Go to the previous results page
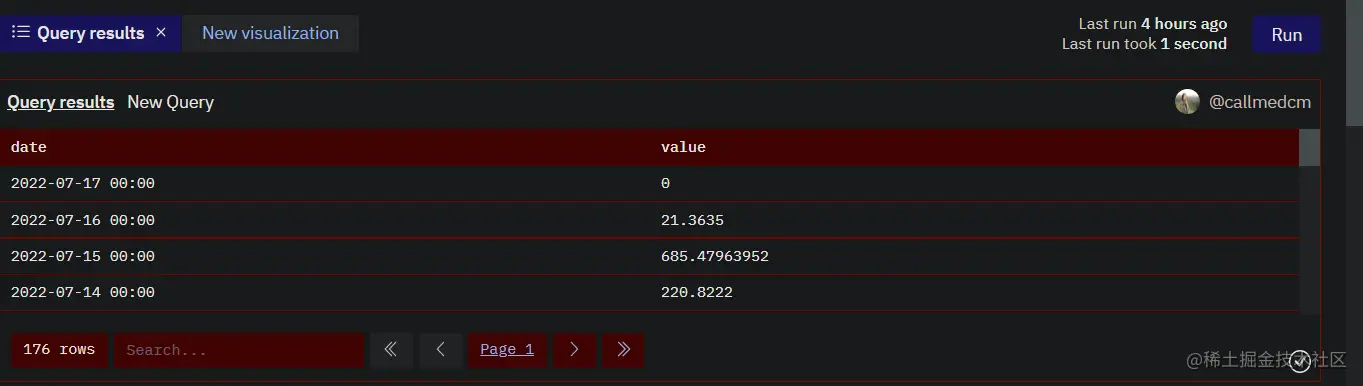1363x386 pixels. tap(440, 350)
